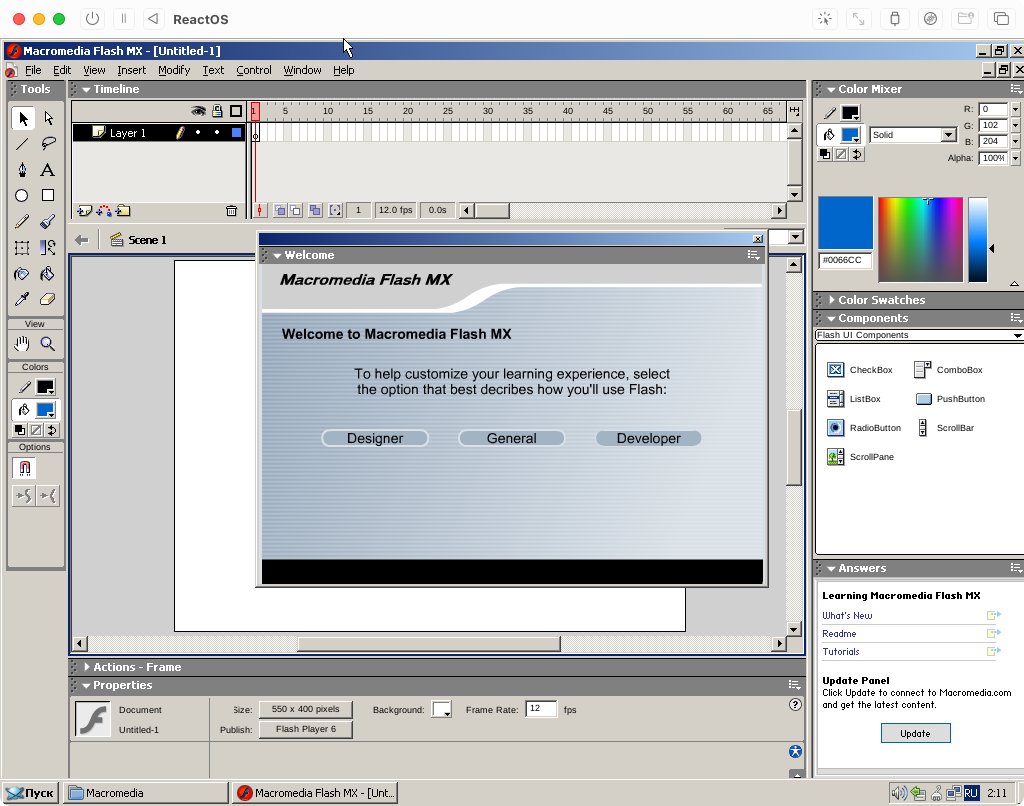The image size is (1024, 806).
Task: Toggle Edit Multiple Frames button
Action: pos(315,210)
